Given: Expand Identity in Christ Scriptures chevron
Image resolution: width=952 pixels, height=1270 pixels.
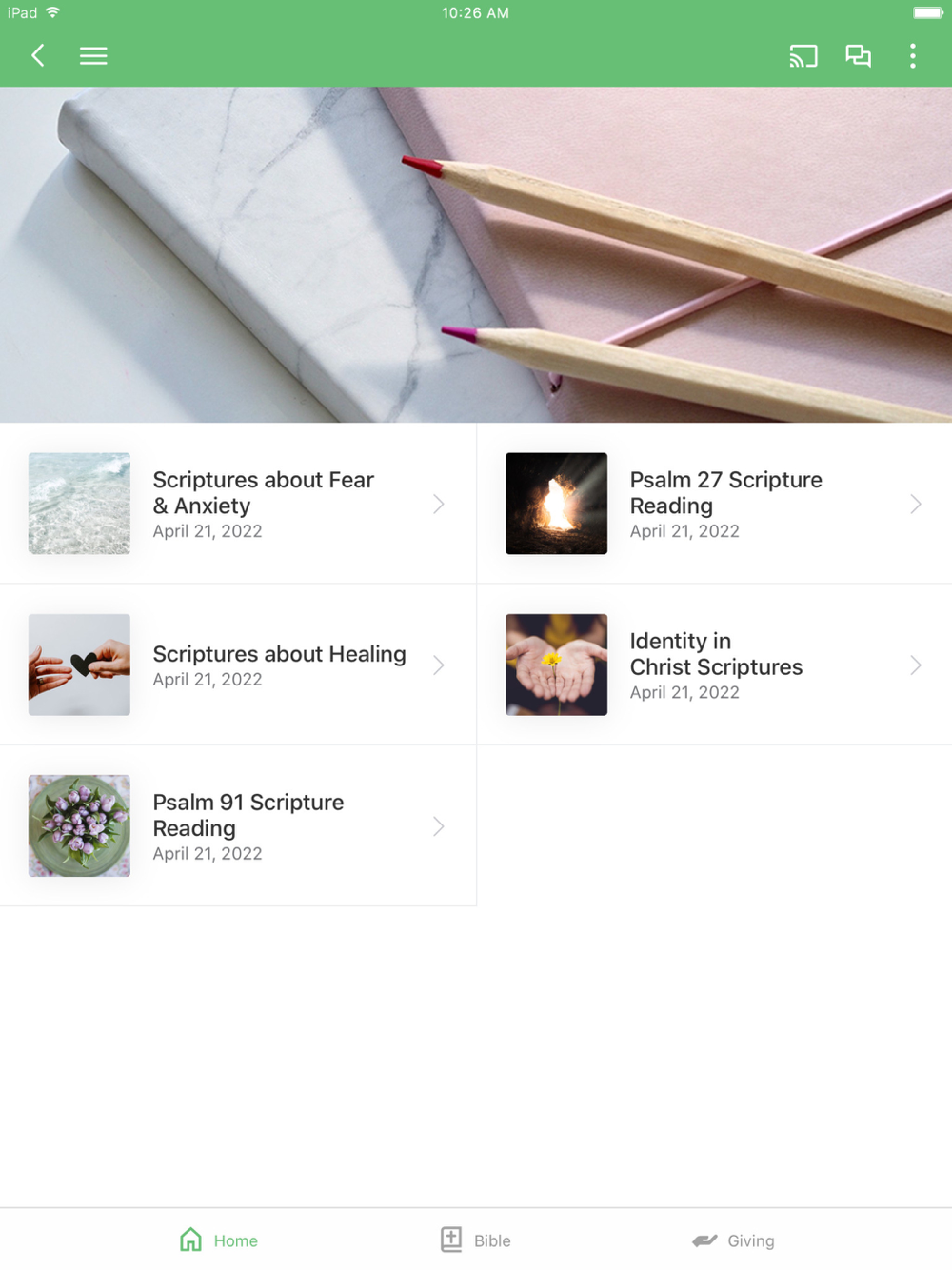Looking at the screenshot, I should pyautogui.click(x=916, y=665).
